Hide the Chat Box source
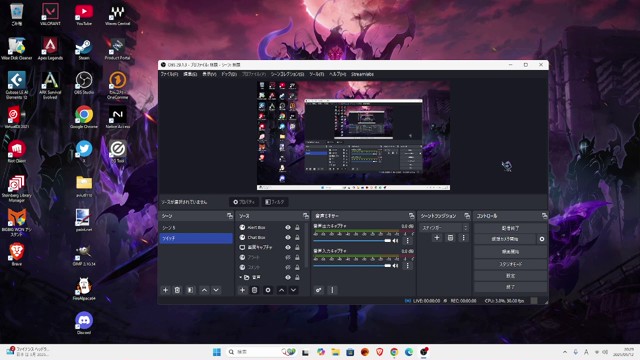This screenshot has height=360, width=640. coord(288,237)
